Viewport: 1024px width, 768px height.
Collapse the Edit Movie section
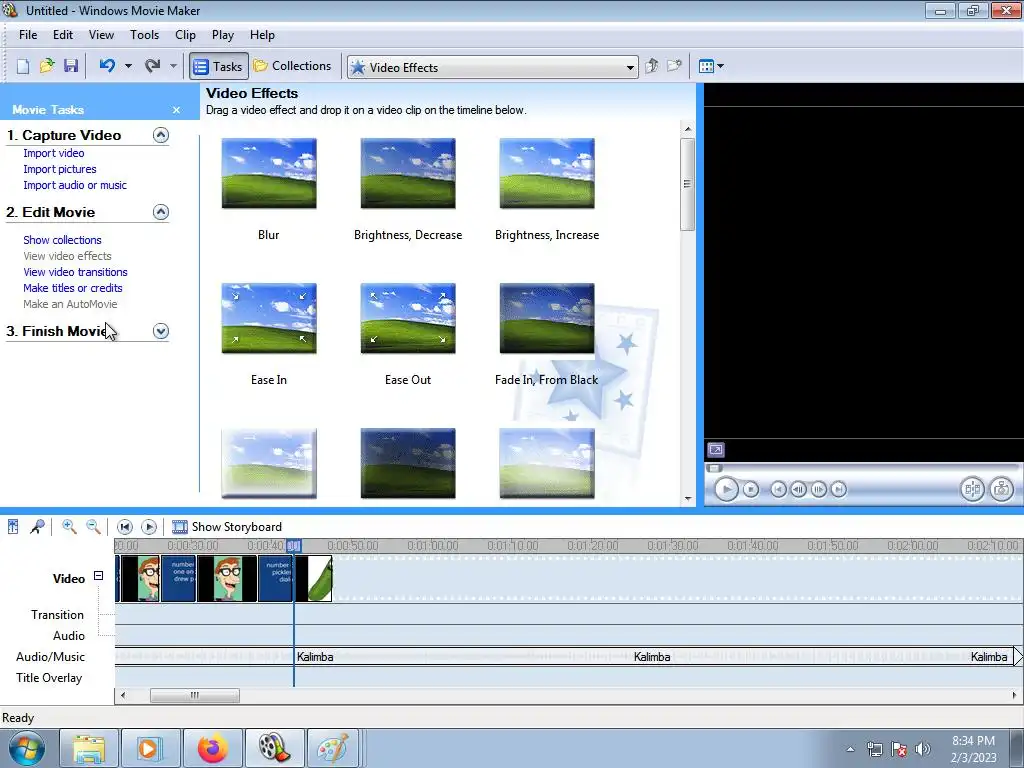point(161,212)
